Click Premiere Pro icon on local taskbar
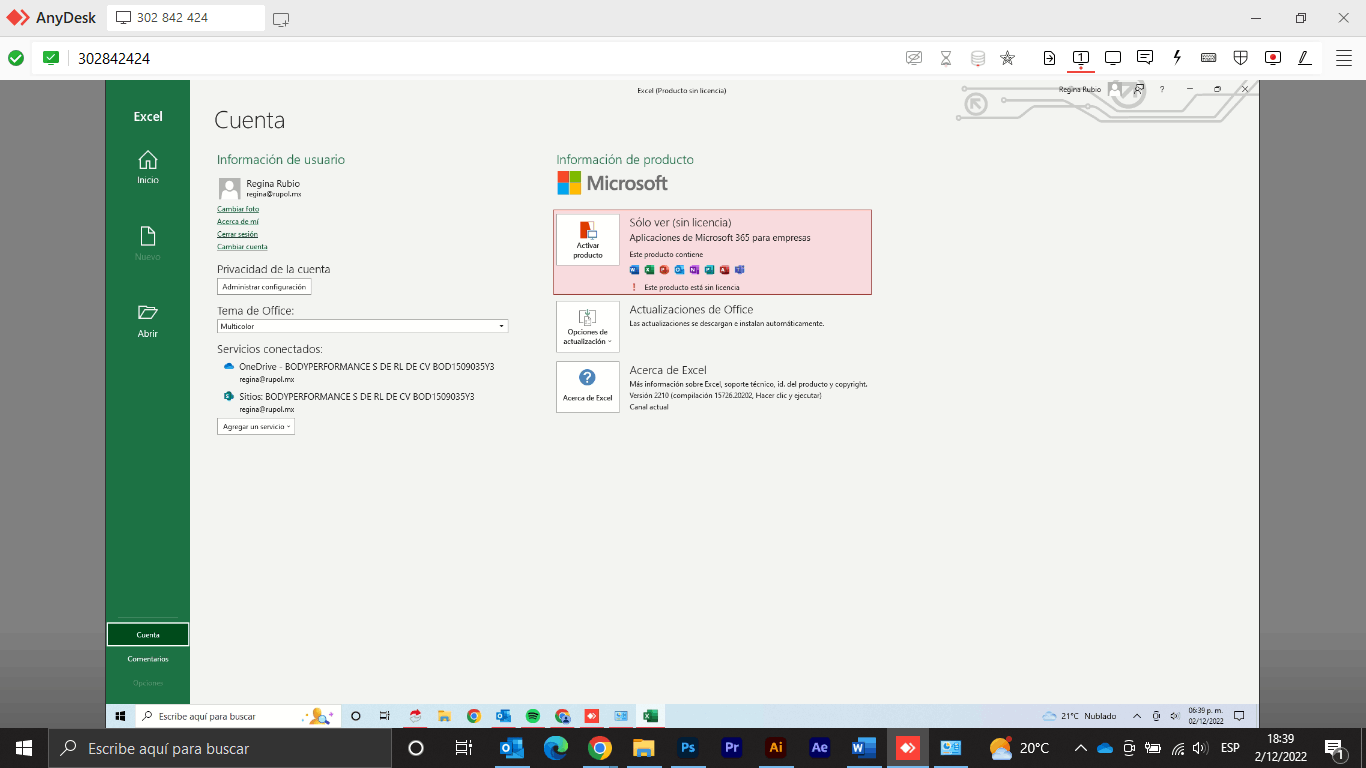 (x=731, y=748)
